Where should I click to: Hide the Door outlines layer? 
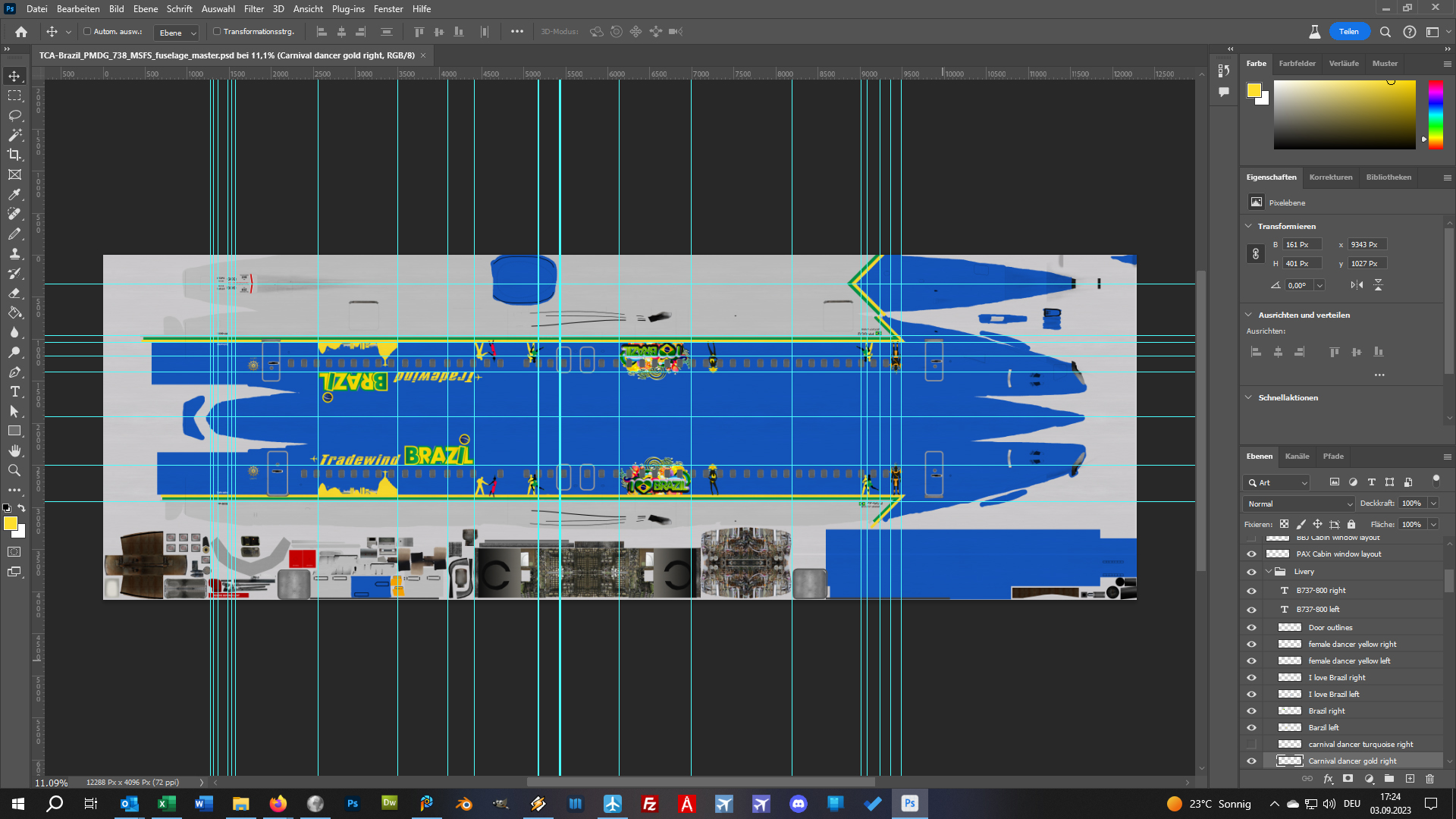pos(1251,628)
